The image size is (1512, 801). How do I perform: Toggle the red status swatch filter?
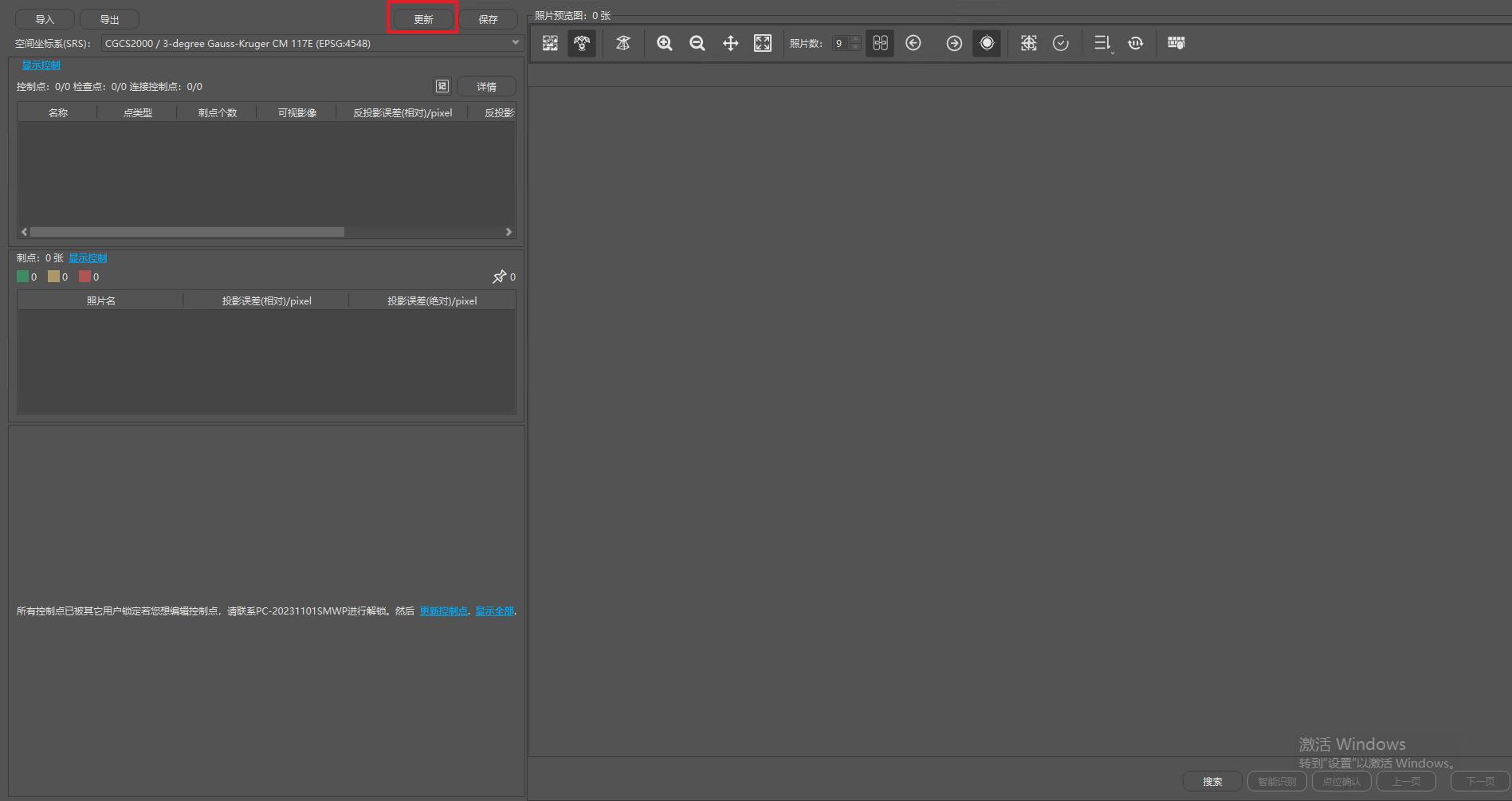coord(84,277)
